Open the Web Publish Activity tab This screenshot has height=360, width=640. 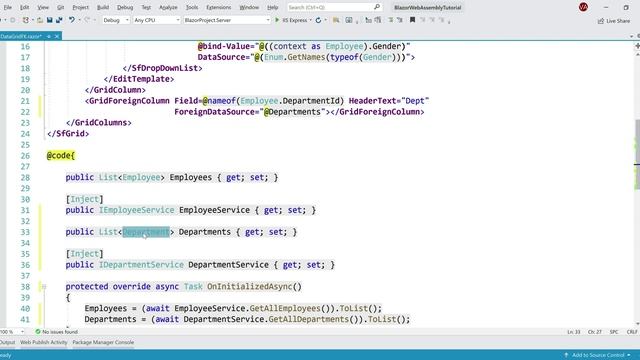(44, 342)
